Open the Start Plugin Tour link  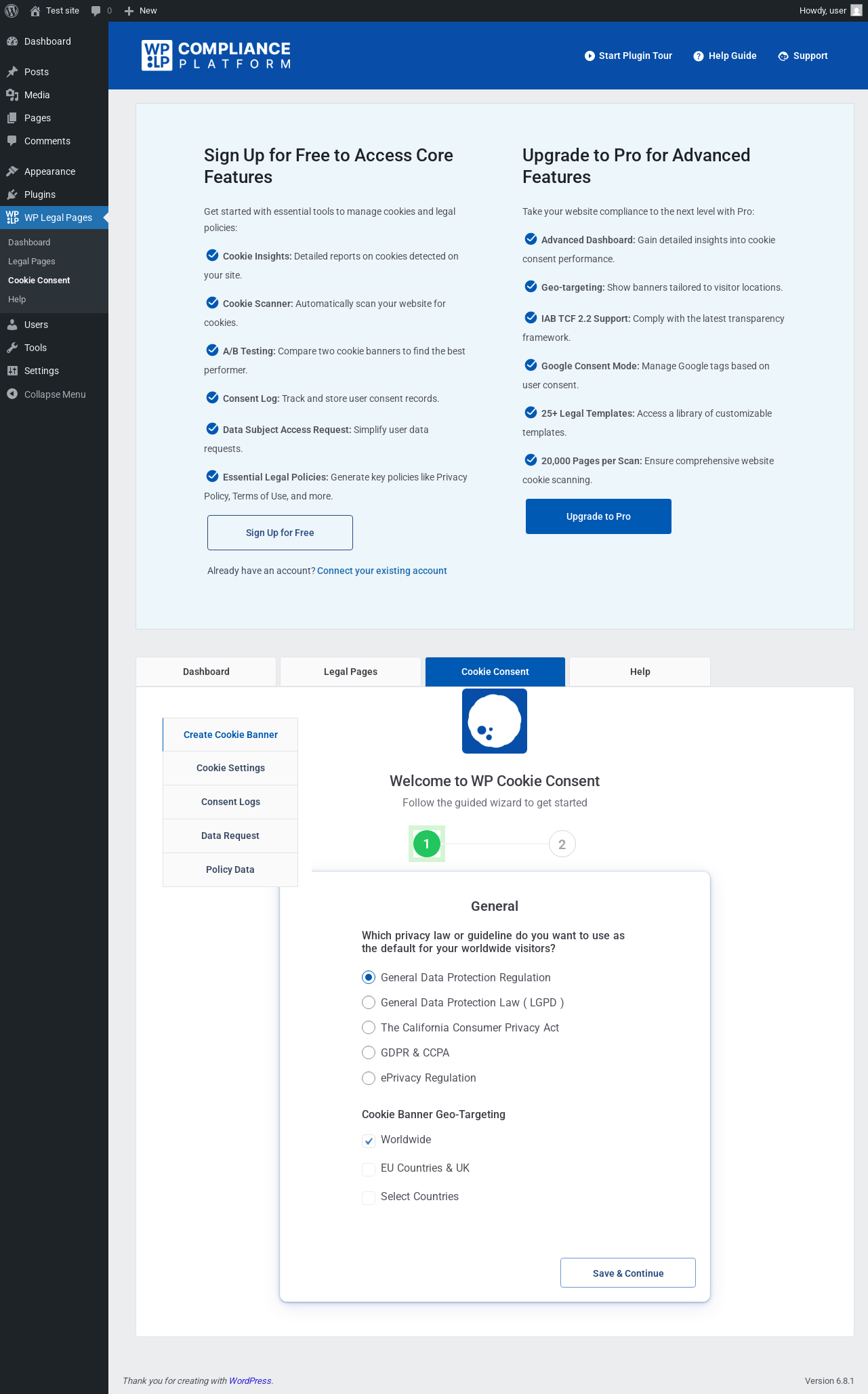pos(629,56)
